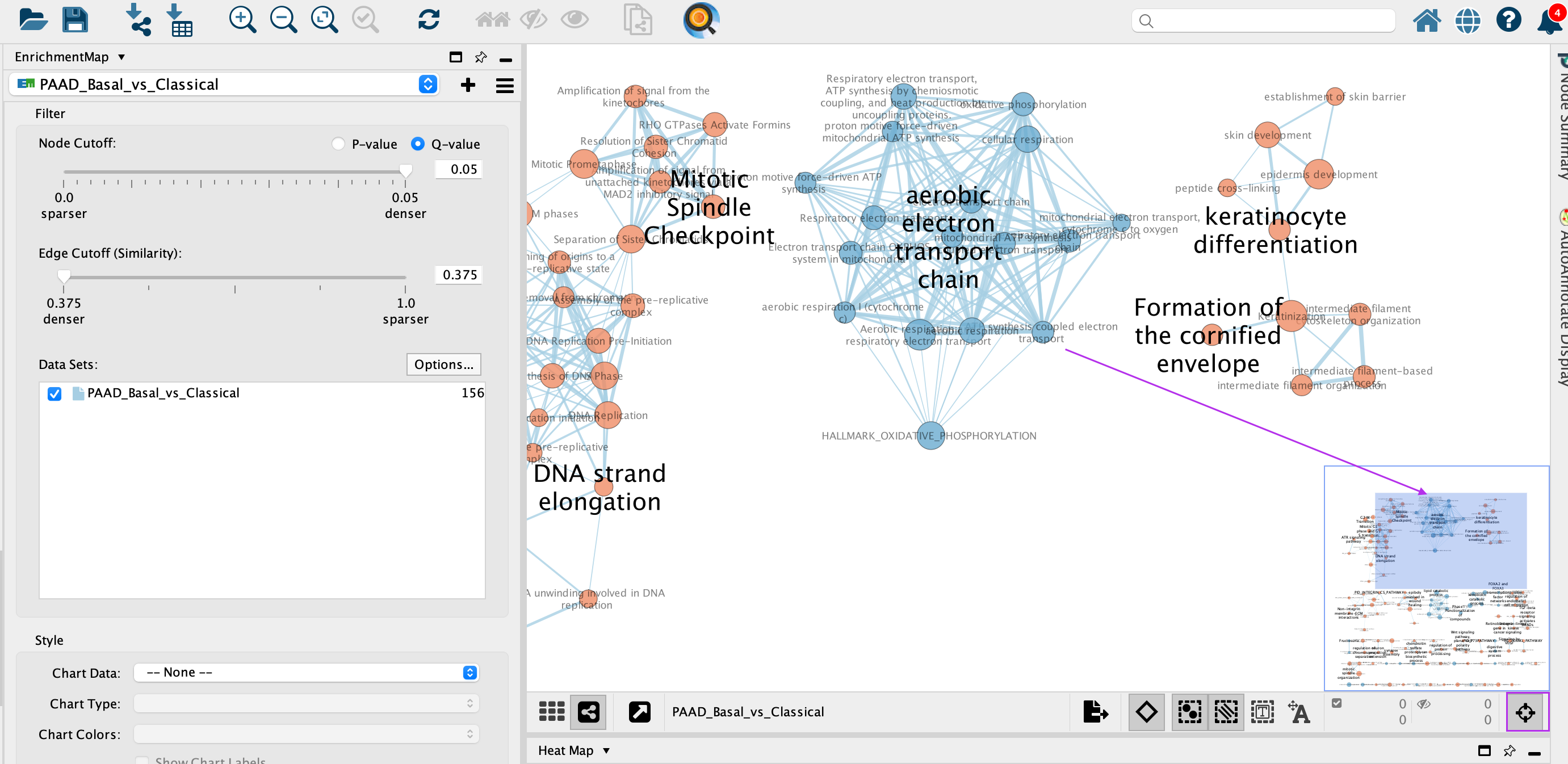
Task: Click the Zoom Out magnifier icon
Action: (x=283, y=20)
